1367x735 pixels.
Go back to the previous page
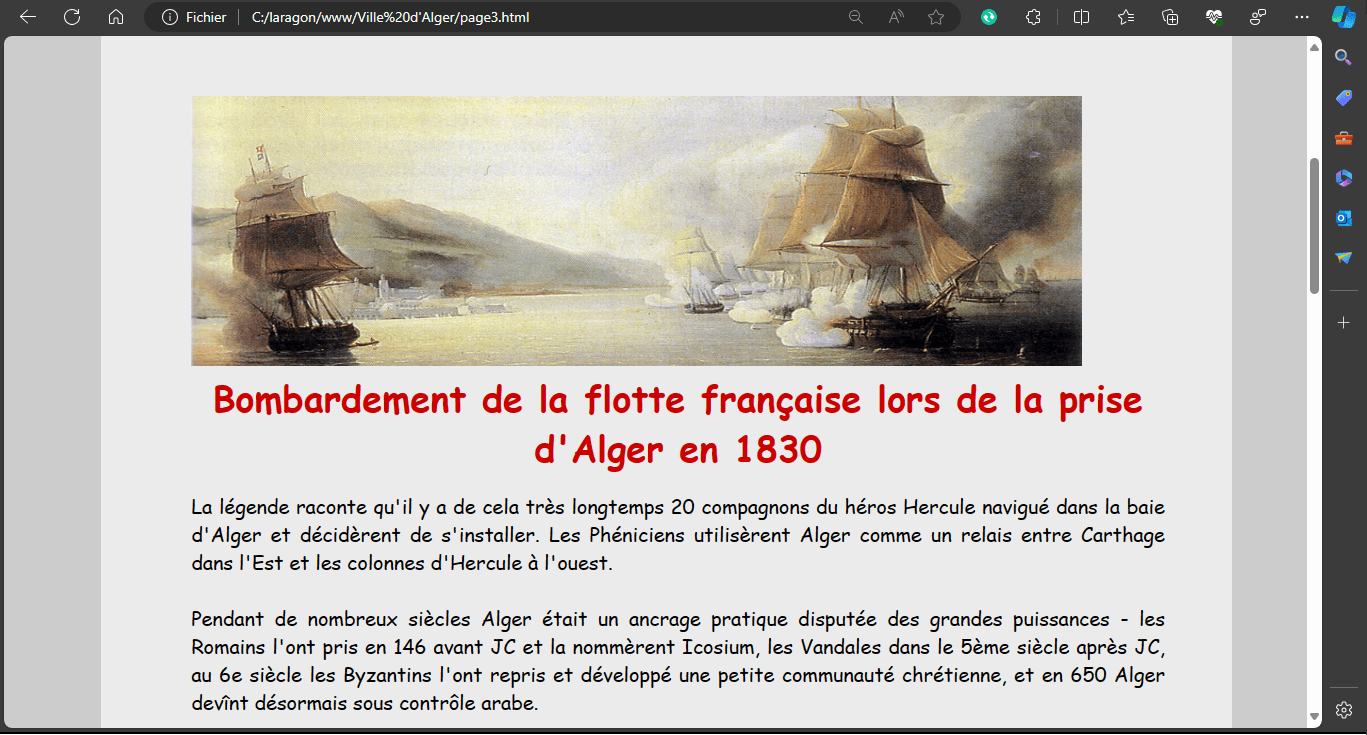tap(27, 17)
